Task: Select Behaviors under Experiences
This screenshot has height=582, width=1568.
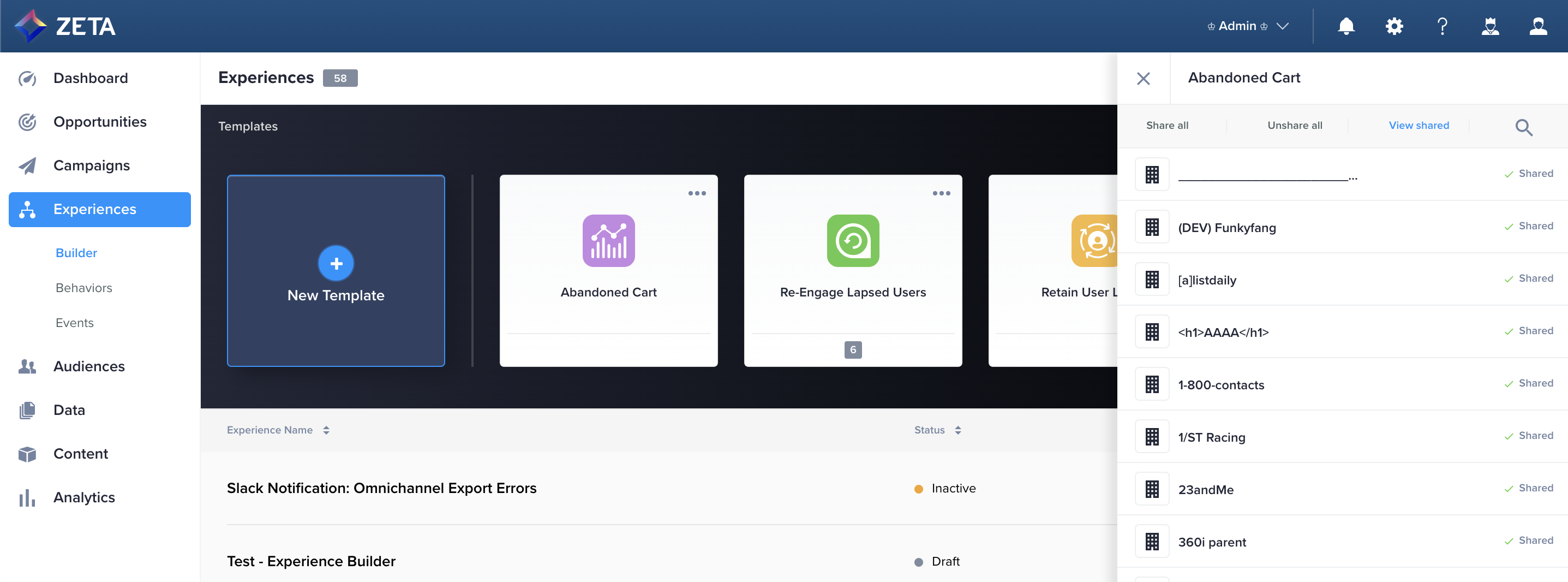Action: [84, 288]
